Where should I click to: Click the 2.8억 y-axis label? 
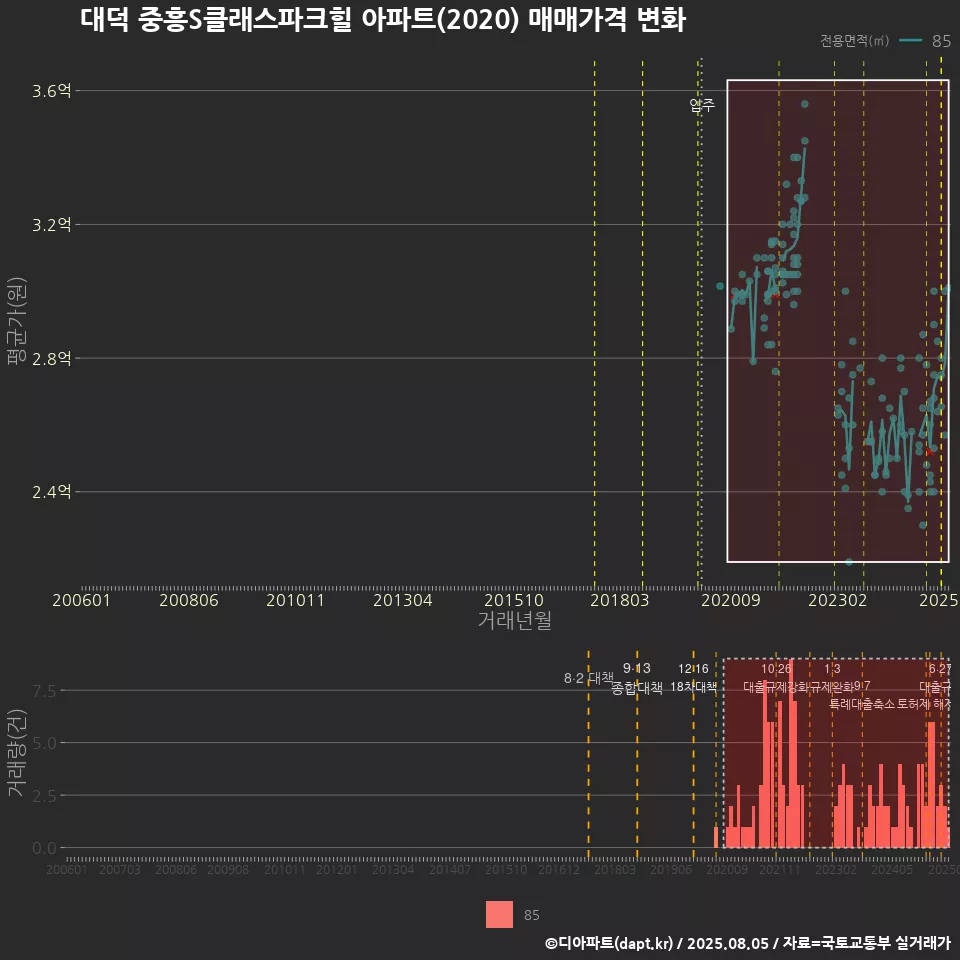[x=51, y=358]
